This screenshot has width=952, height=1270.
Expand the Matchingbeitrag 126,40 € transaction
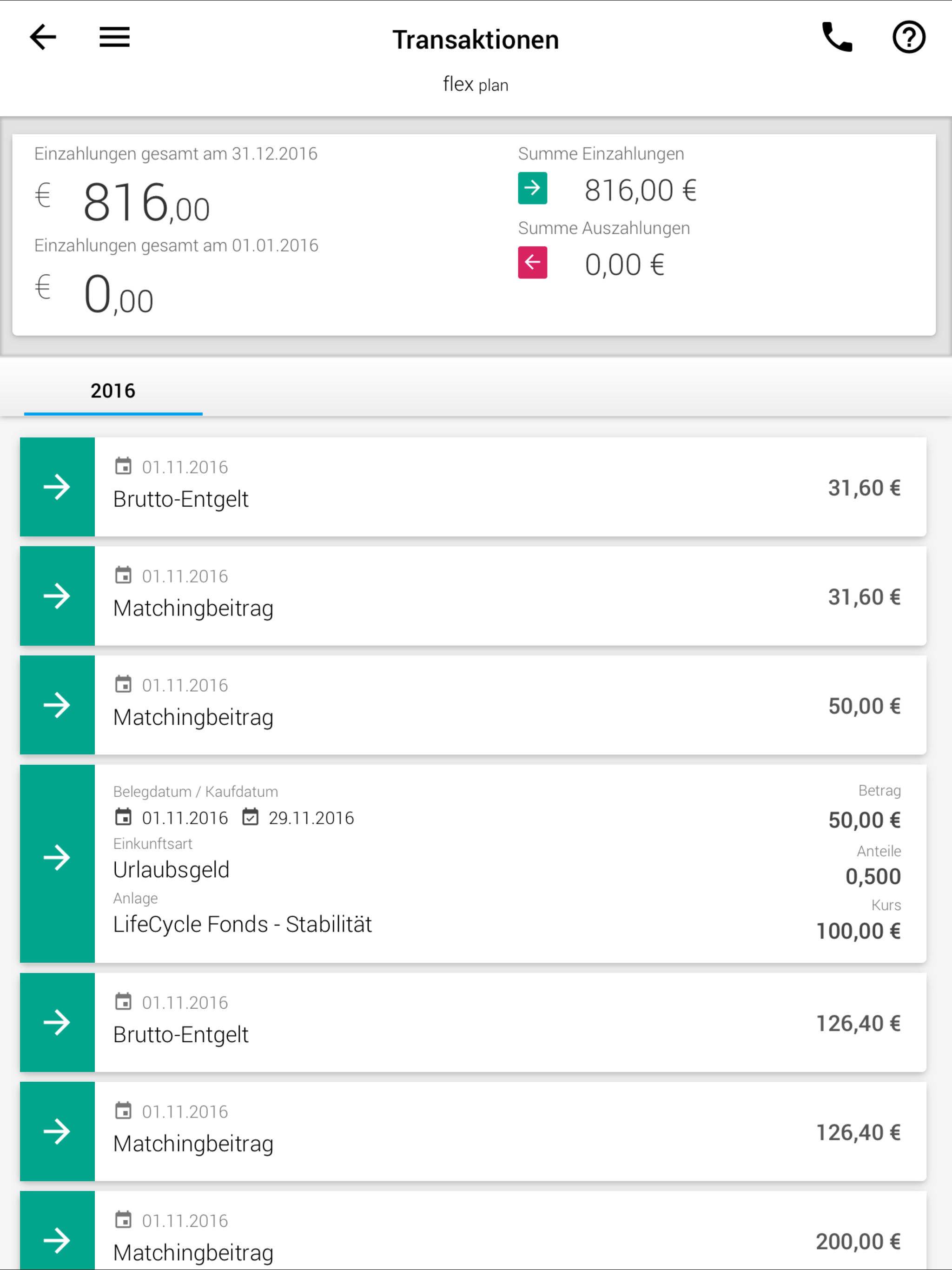click(x=473, y=1131)
